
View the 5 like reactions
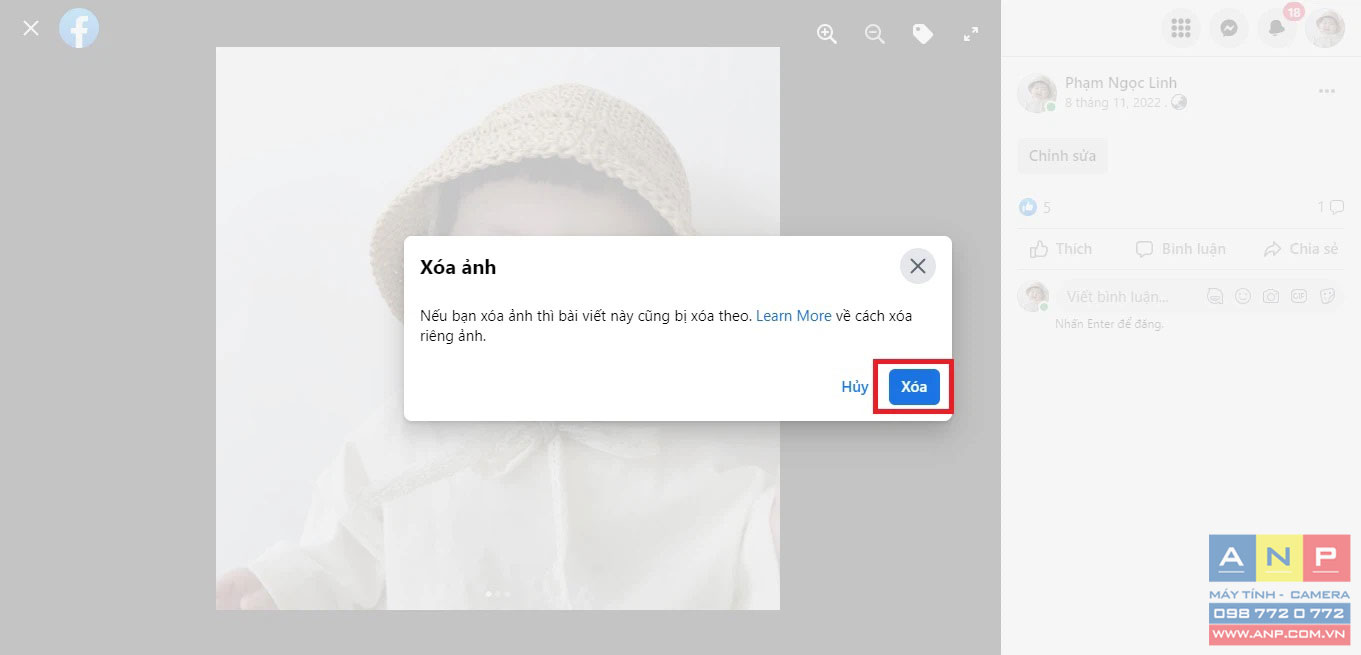coord(1035,208)
